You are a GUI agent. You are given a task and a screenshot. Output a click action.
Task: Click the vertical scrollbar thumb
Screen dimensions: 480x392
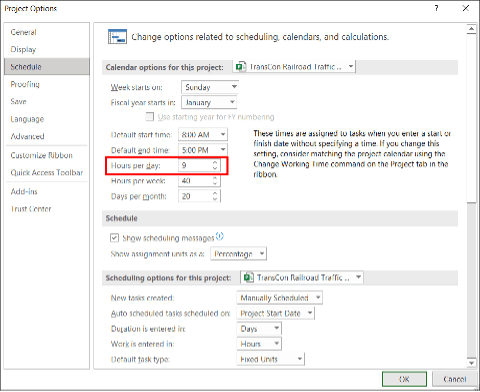coord(471,118)
